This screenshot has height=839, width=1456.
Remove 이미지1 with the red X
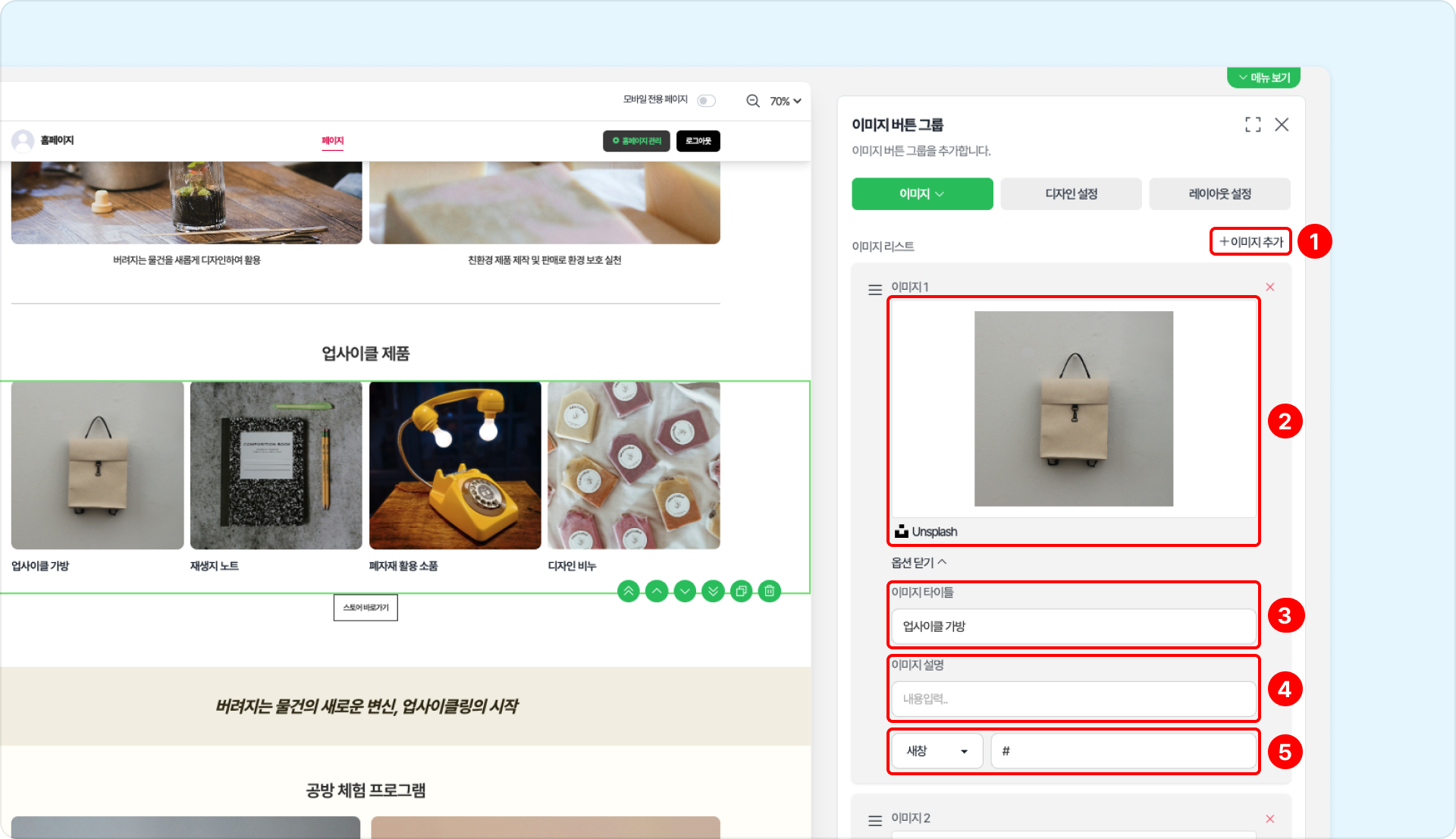1269,287
